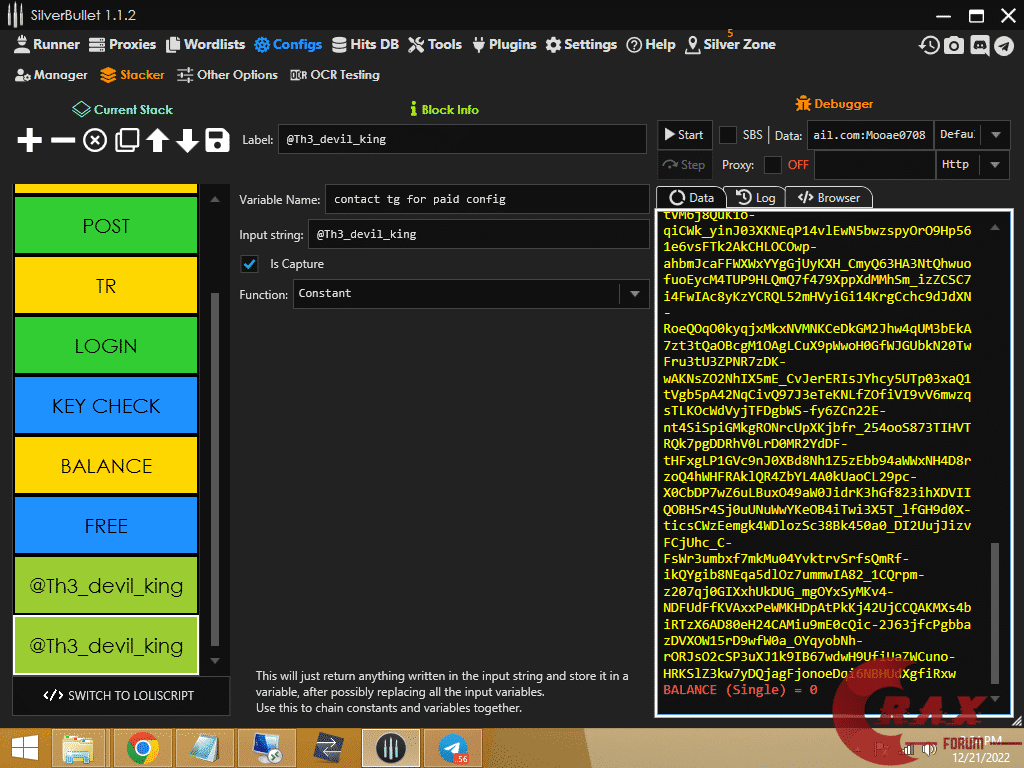Open the Proxies section

[x=123, y=44]
